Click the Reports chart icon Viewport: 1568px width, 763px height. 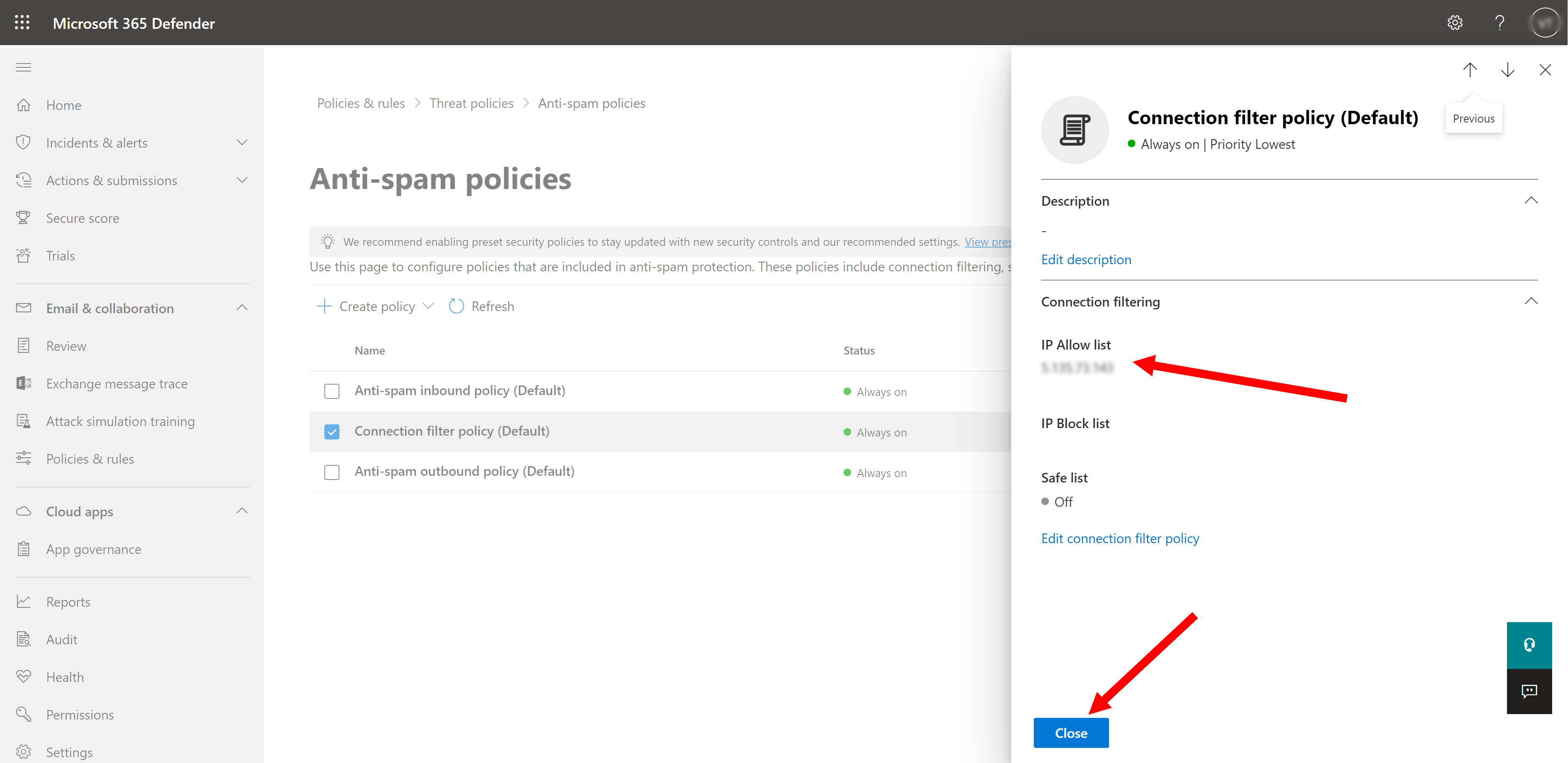click(24, 602)
